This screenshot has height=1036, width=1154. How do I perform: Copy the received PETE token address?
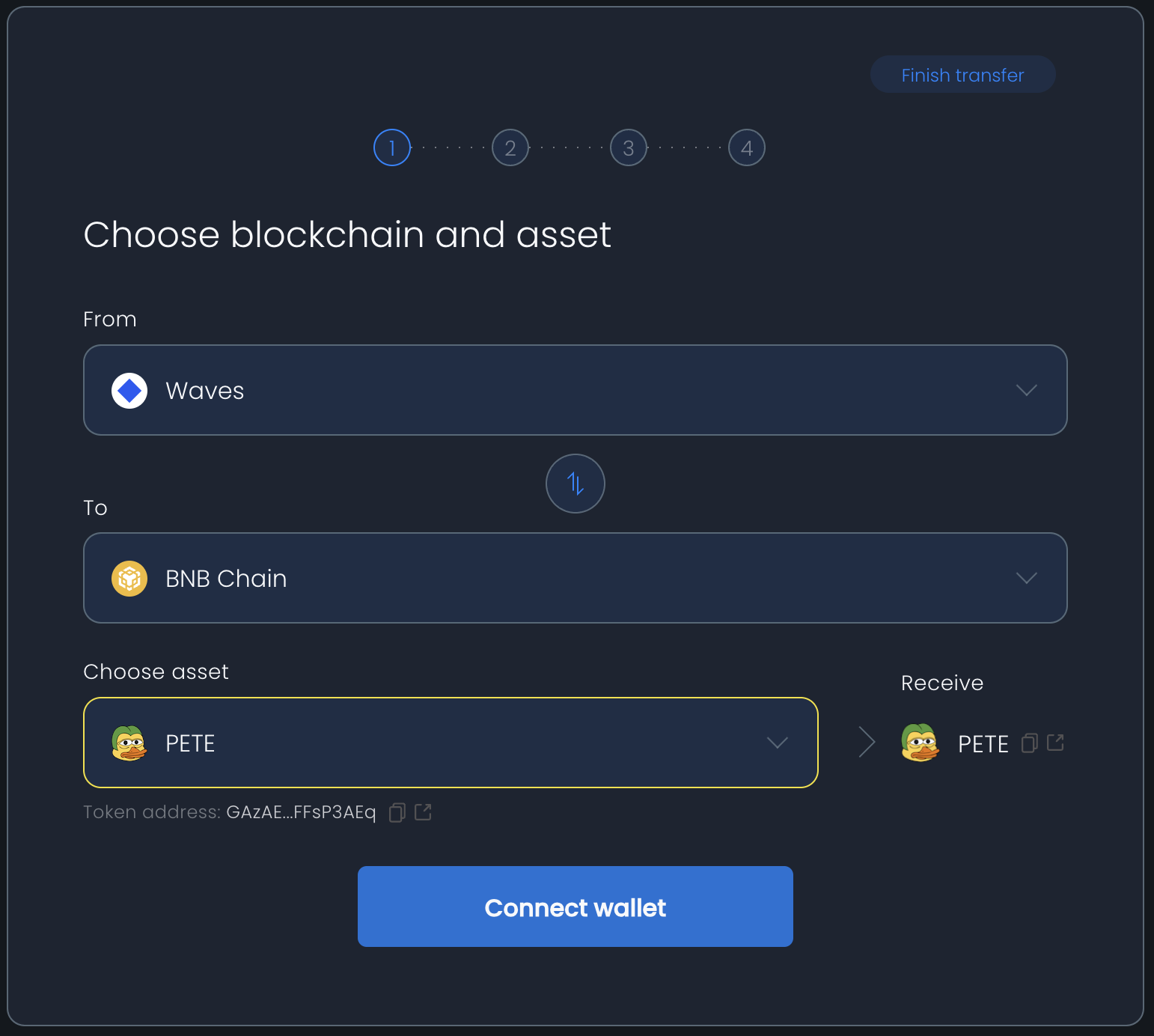coord(1030,743)
